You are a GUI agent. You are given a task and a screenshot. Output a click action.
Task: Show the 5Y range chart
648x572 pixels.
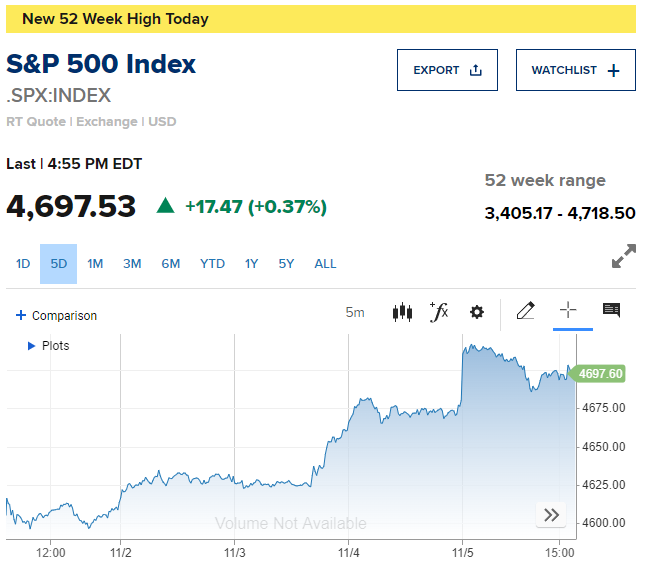286,264
